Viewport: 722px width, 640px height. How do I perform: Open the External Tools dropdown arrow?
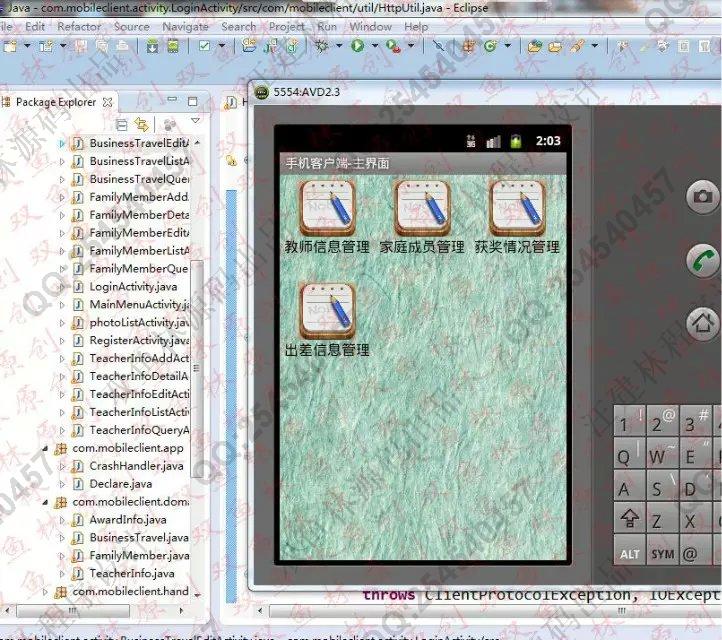pyautogui.click(x=411, y=46)
